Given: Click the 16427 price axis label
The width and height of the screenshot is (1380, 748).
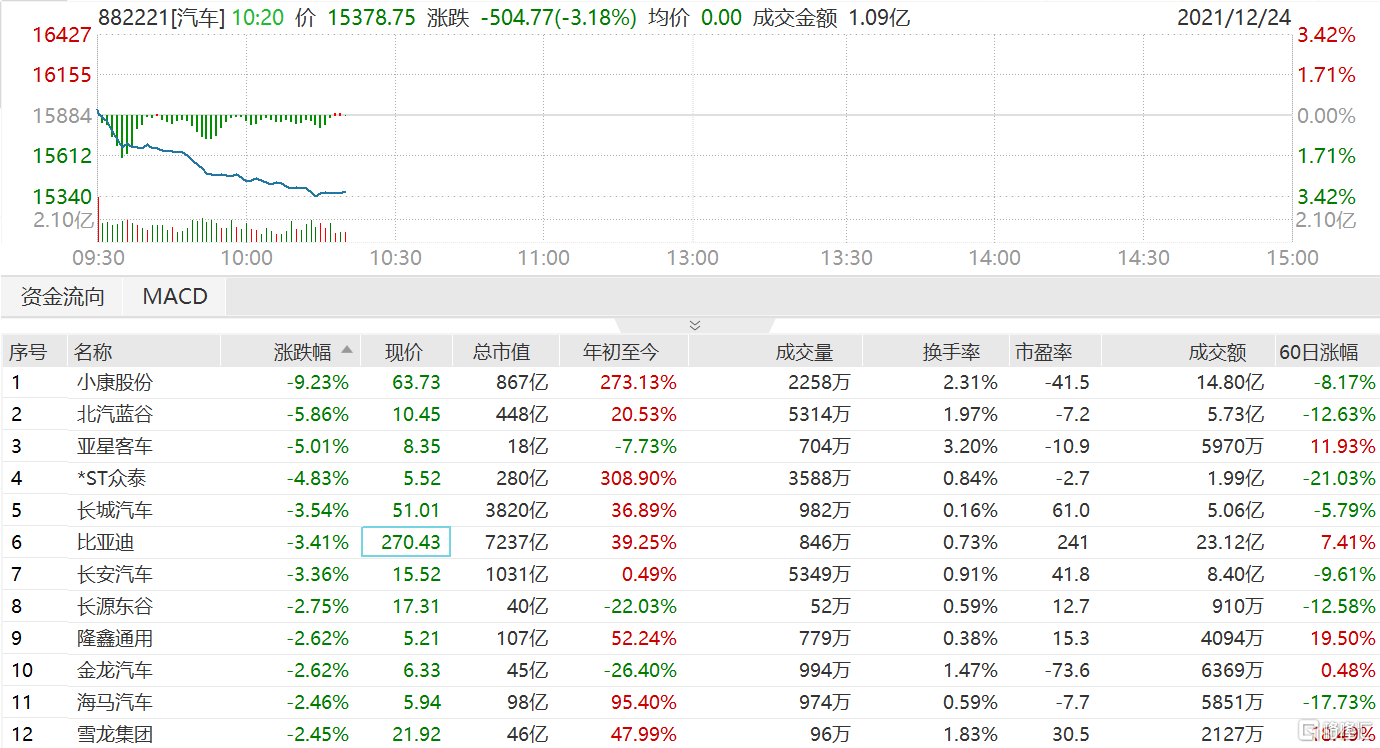Looking at the screenshot, I should click(62, 35).
